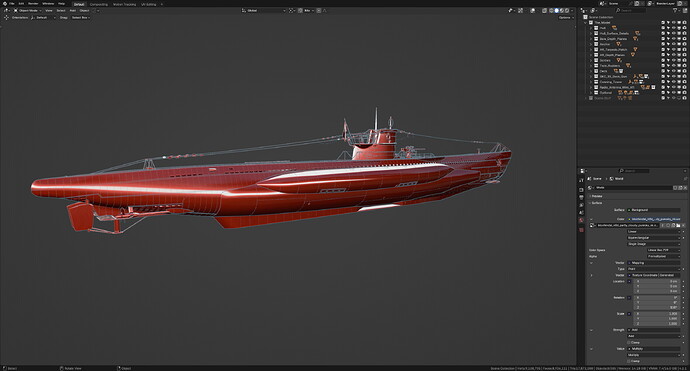Image resolution: width=690 pixels, height=371 pixels.
Task: Switch to the Motion Tracking workspace tab
Action: [125, 4]
